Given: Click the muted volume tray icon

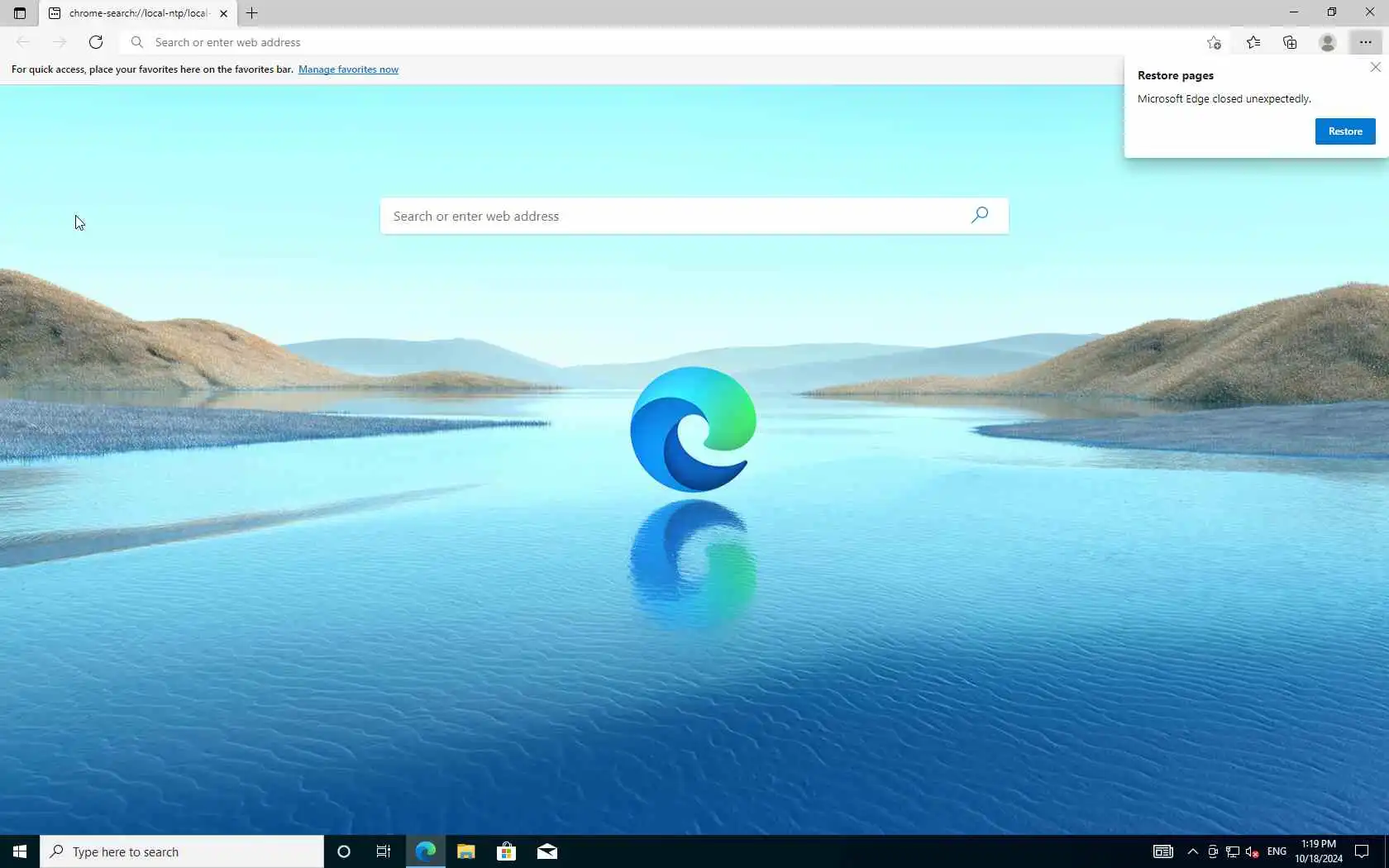Looking at the screenshot, I should point(1252,851).
